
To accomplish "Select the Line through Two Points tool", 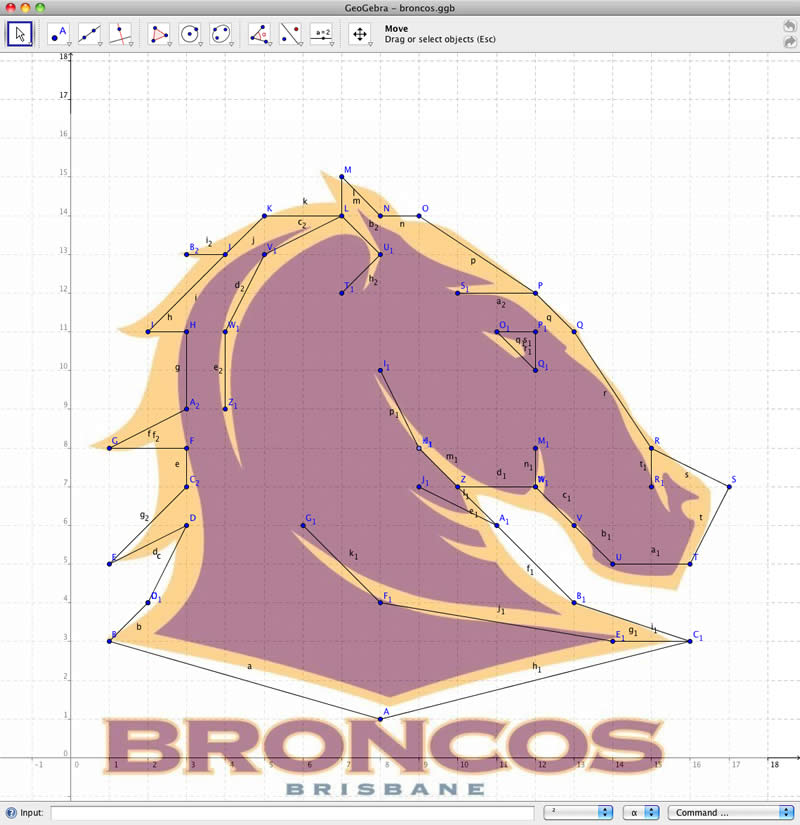I will tap(89, 34).
